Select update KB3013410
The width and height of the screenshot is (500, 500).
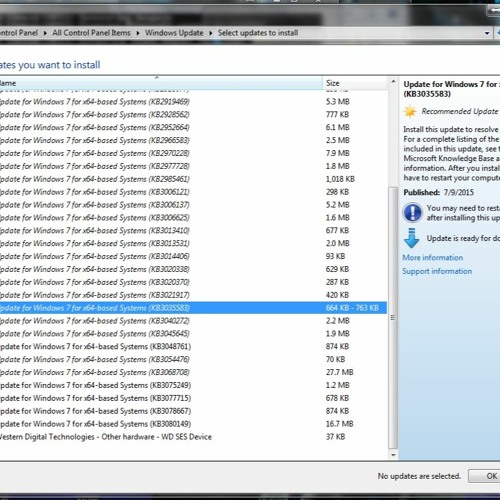pyautogui.click(x=193, y=231)
